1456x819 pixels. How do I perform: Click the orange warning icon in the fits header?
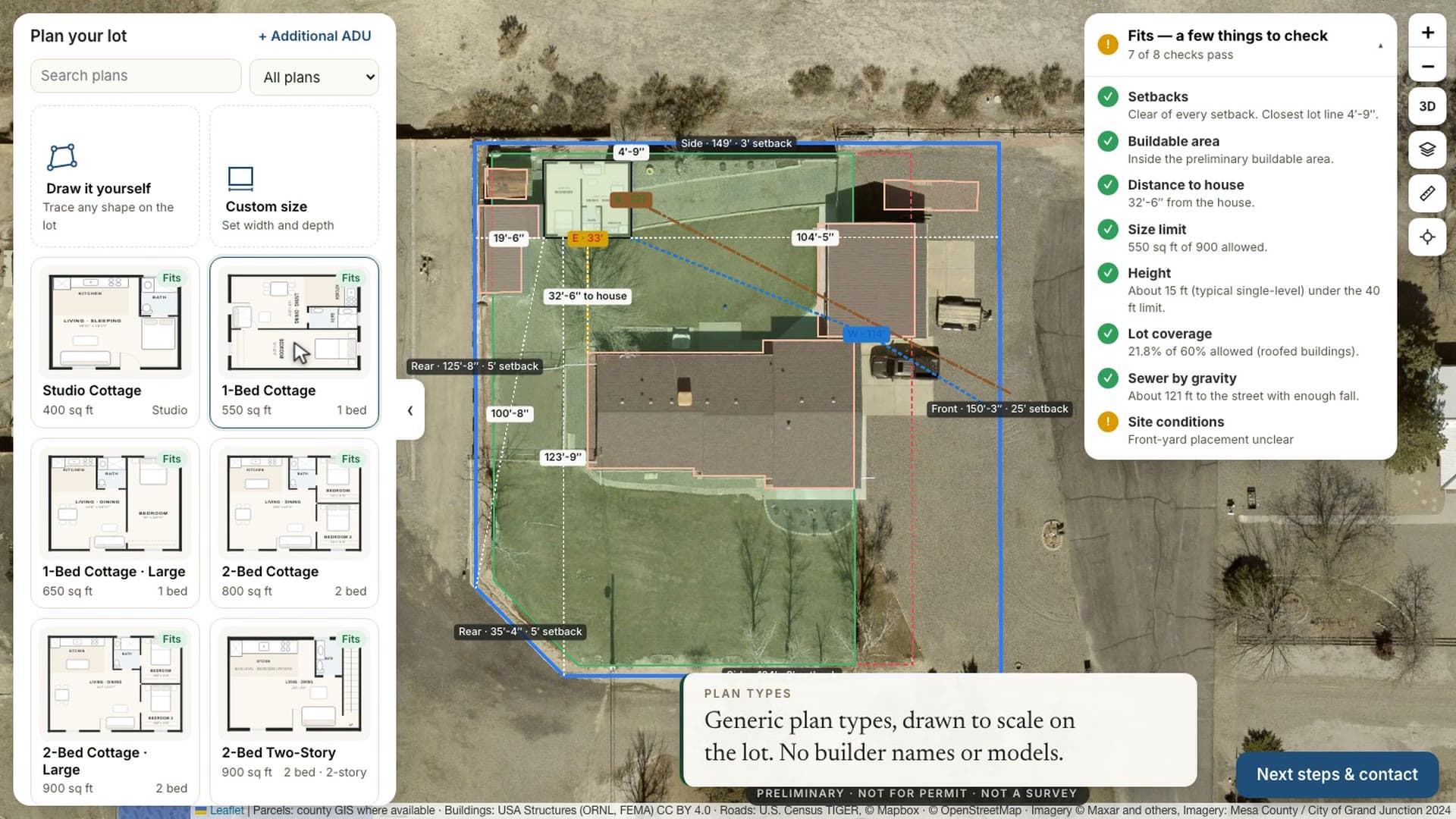click(x=1107, y=45)
